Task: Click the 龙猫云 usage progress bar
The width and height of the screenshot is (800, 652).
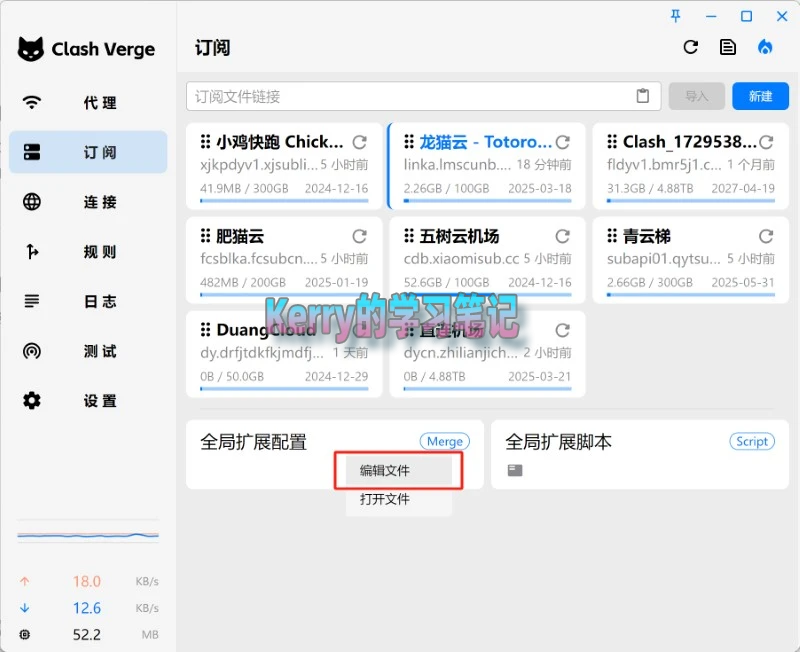Action: [487, 200]
